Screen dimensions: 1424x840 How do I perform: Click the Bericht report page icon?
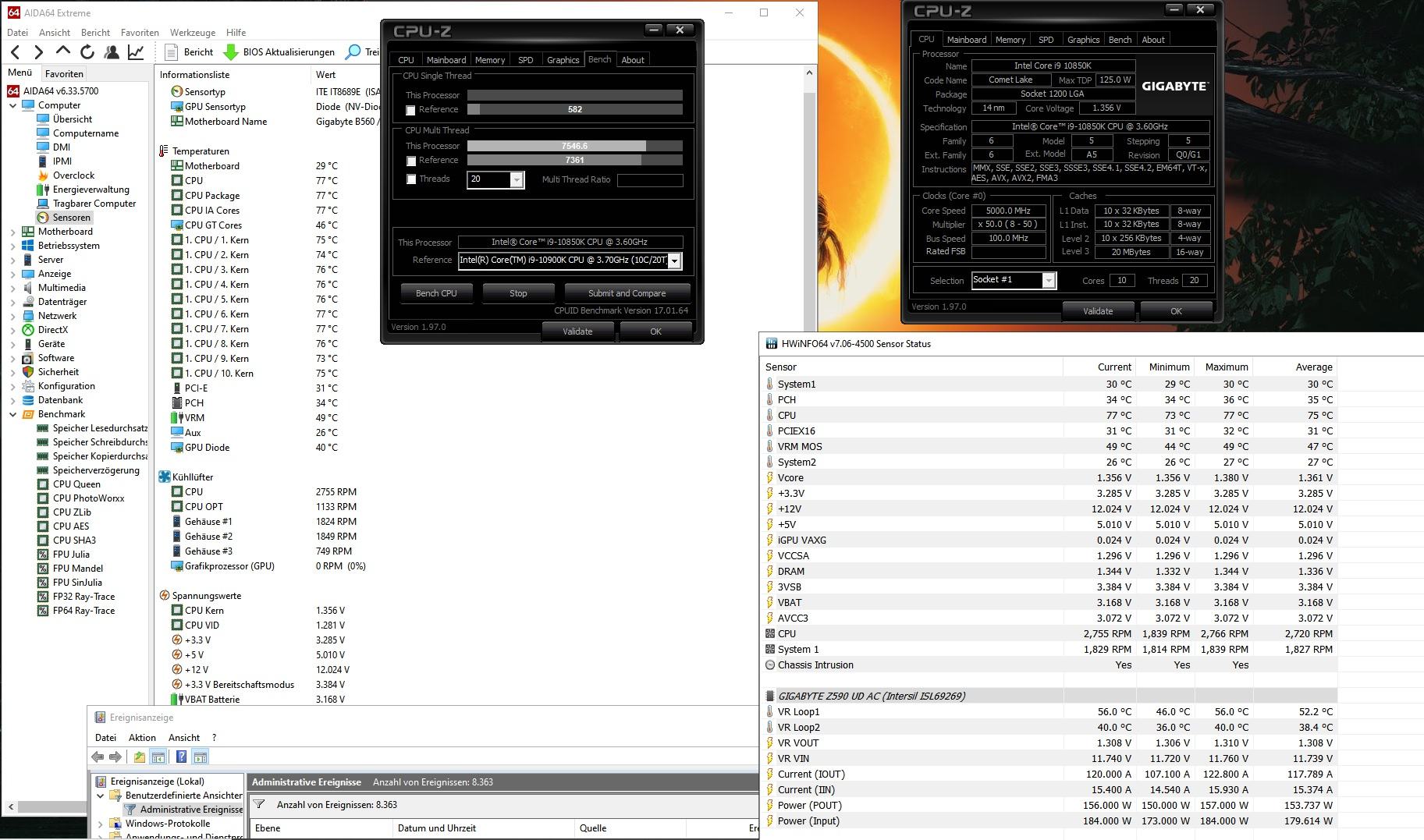coord(172,52)
